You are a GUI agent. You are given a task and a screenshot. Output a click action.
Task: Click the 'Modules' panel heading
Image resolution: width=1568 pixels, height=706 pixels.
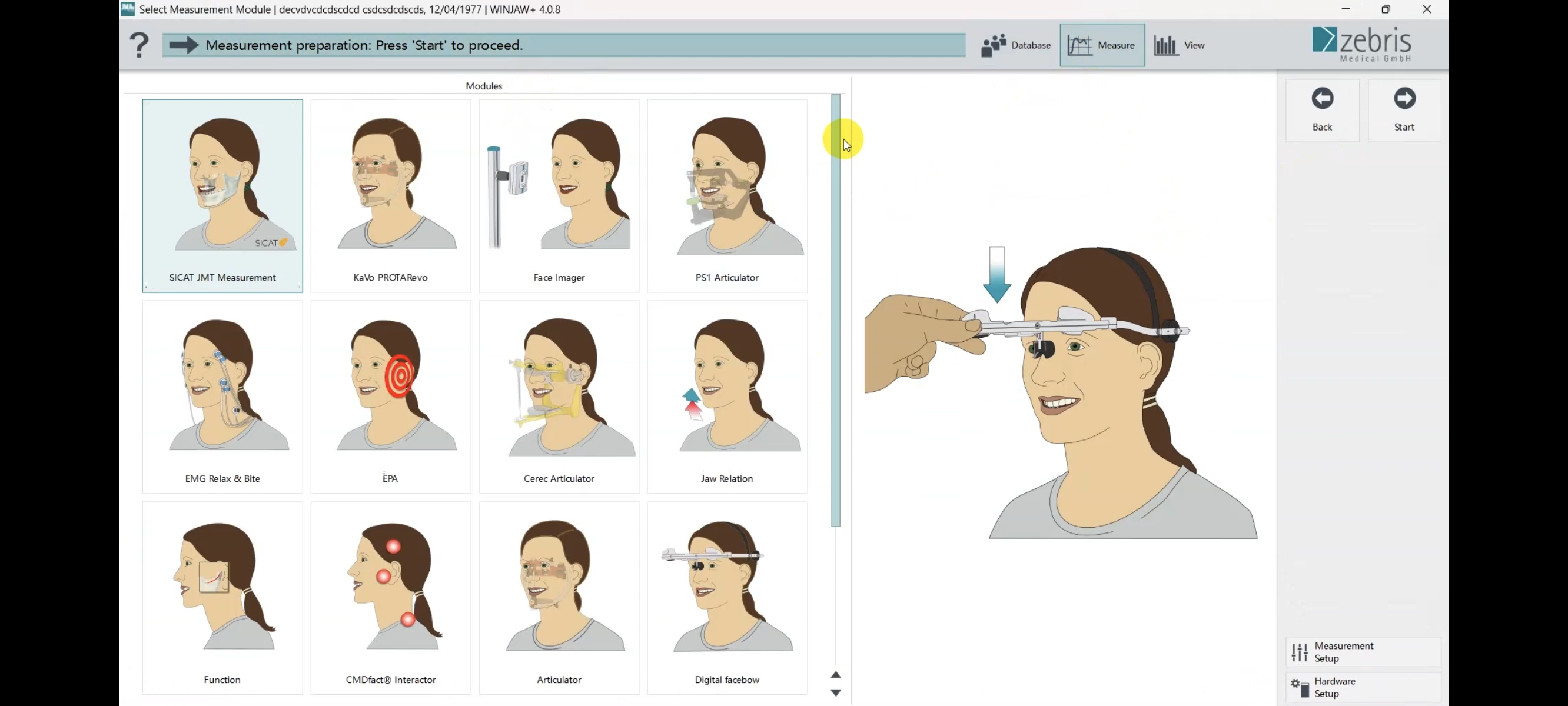point(484,86)
